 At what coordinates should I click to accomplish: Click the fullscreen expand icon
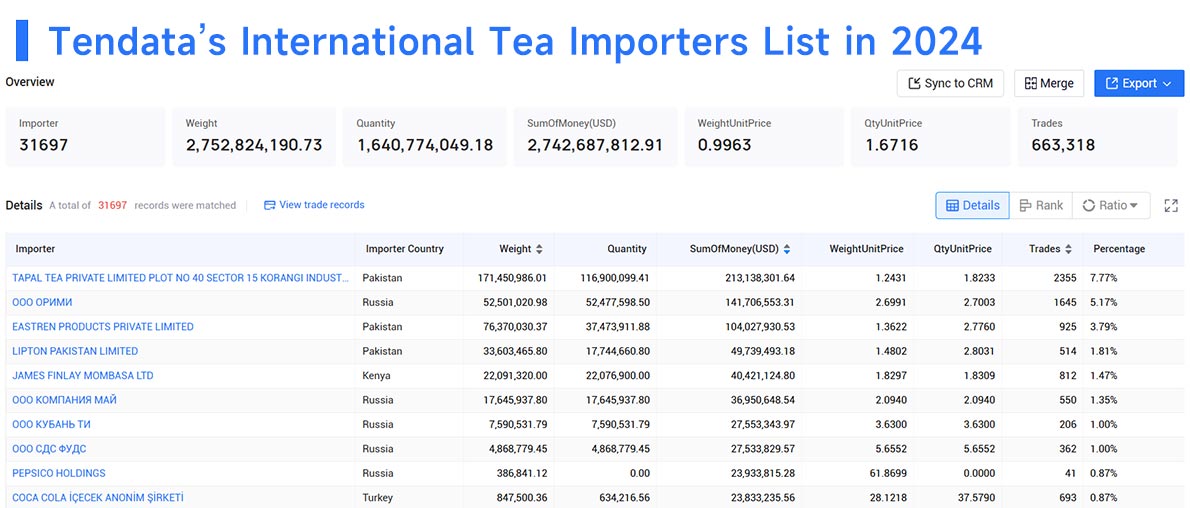(1171, 205)
